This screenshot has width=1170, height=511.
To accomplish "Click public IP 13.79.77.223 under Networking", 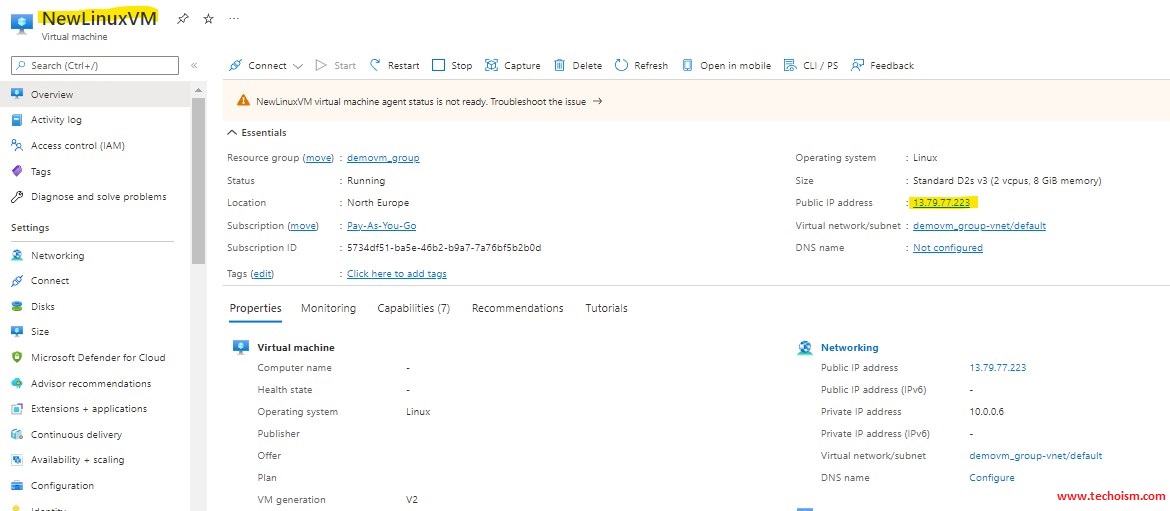I will click(998, 368).
